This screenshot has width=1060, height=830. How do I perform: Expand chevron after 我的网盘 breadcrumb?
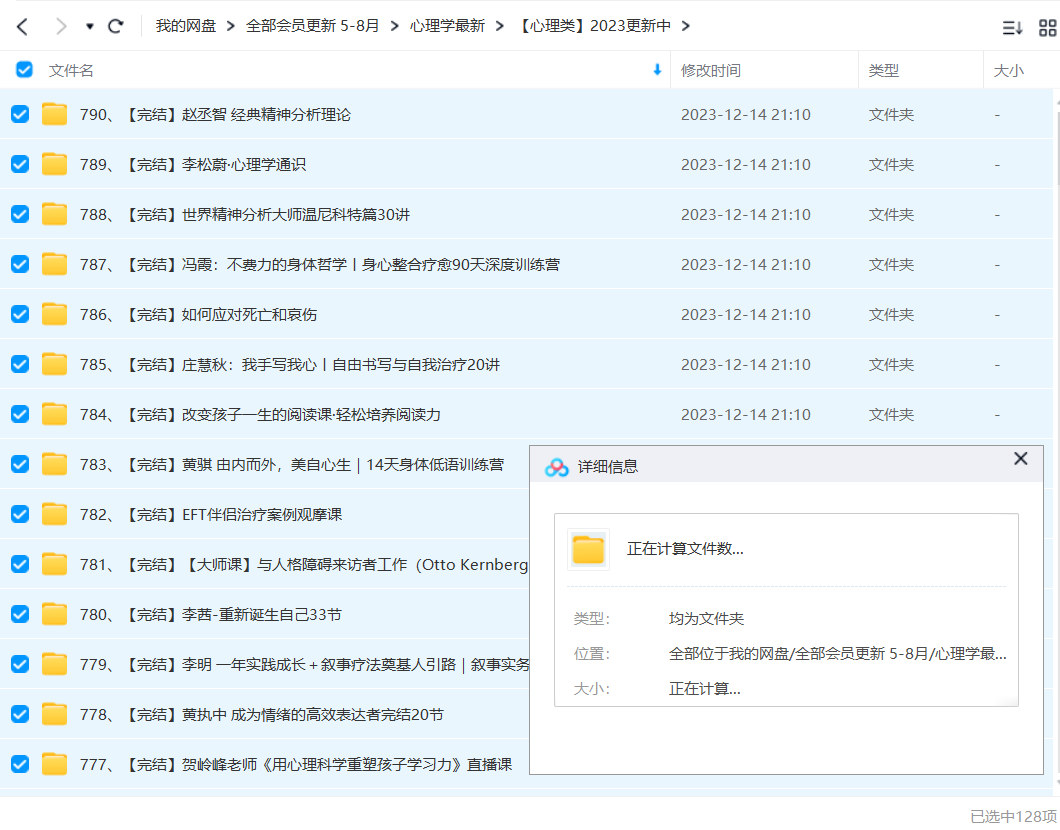[230, 26]
